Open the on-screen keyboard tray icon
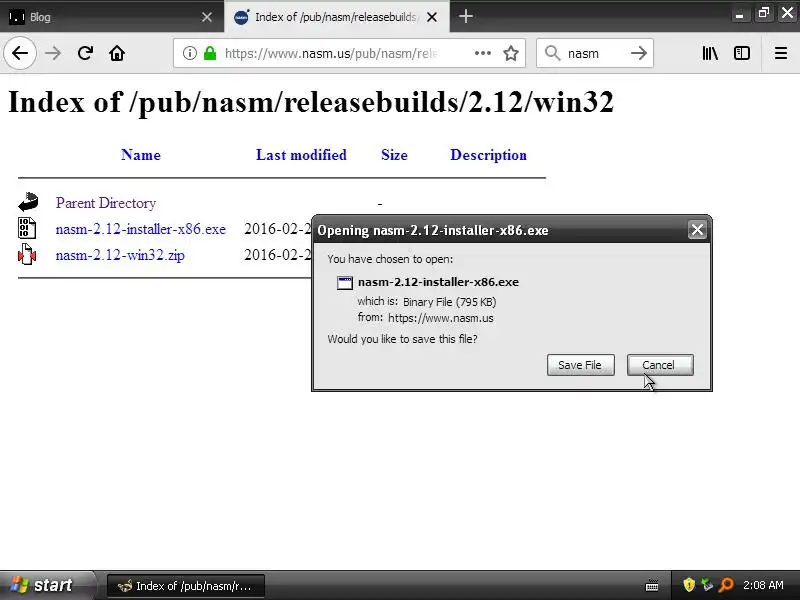800x600 pixels. [x=652, y=585]
